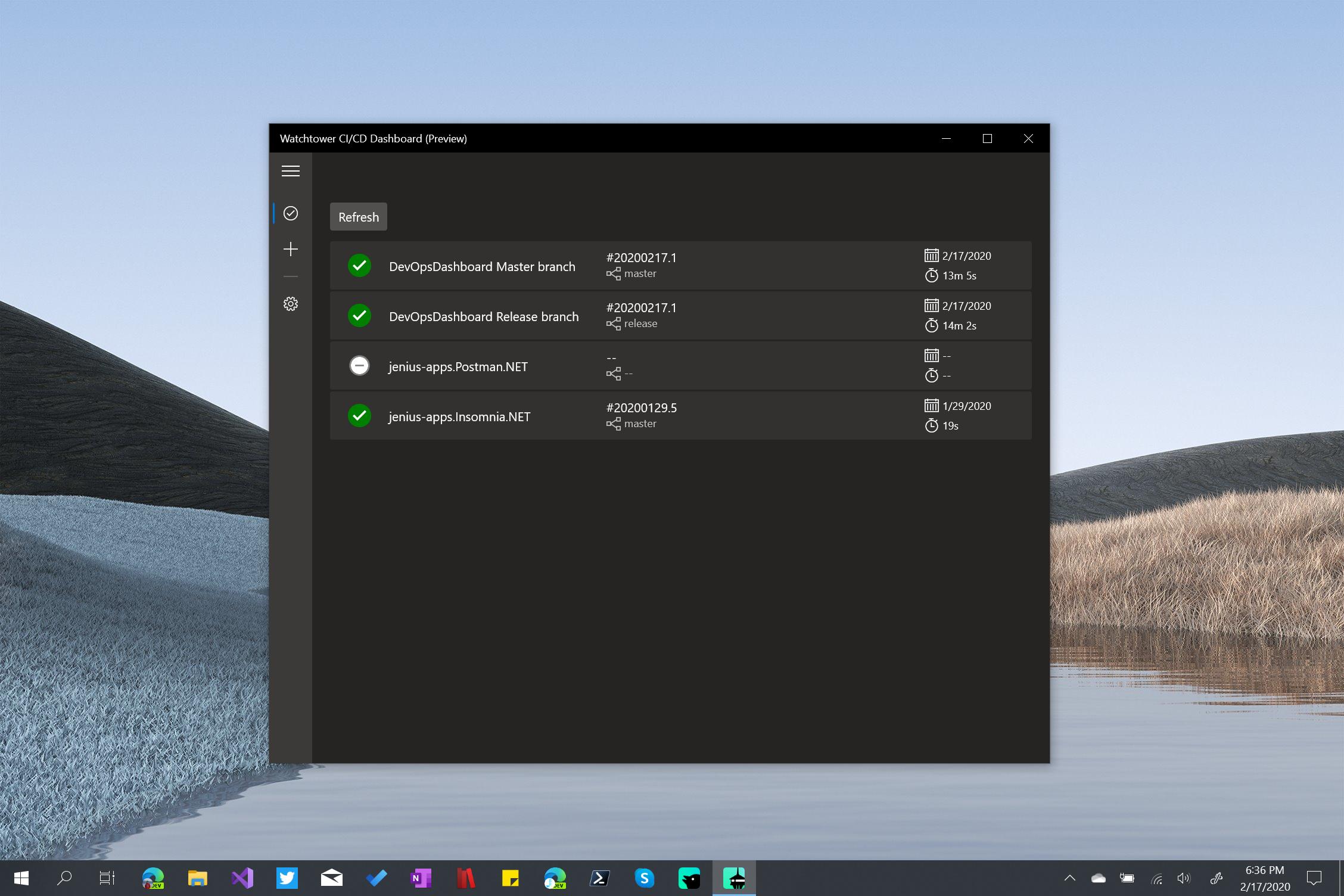Open PowerShell from taskbar
Screen dimensions: 1344x896
[x=600, y=878]
